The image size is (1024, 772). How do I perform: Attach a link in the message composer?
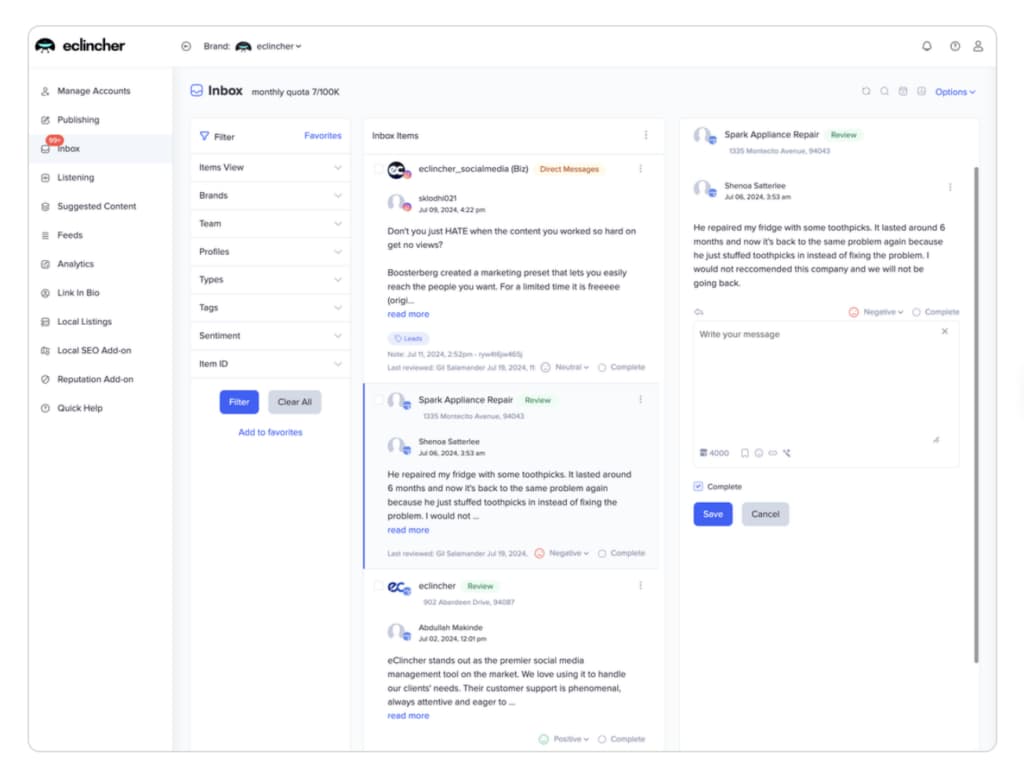775,452
